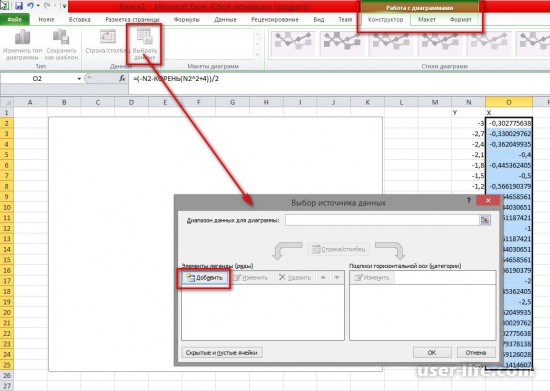
Task: Click Отмена to cancel the dialog
Action: pos(476,352)
